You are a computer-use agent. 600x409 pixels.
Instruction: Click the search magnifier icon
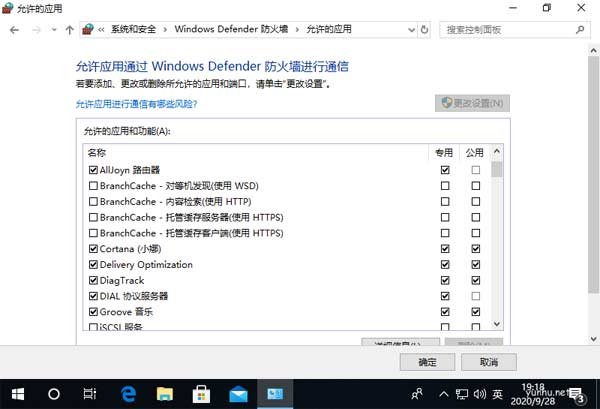point(580,29)
